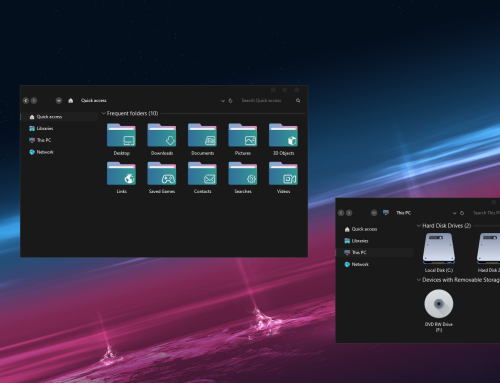Open the Documents folder icon
This screenshot has width=500, height=383.
202,135
